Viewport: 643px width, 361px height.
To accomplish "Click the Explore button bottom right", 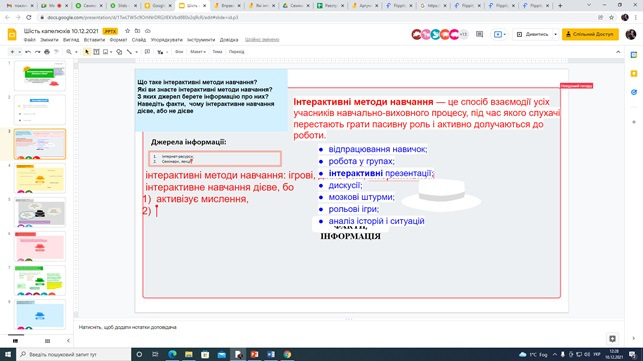I will [x=612, y=338].
